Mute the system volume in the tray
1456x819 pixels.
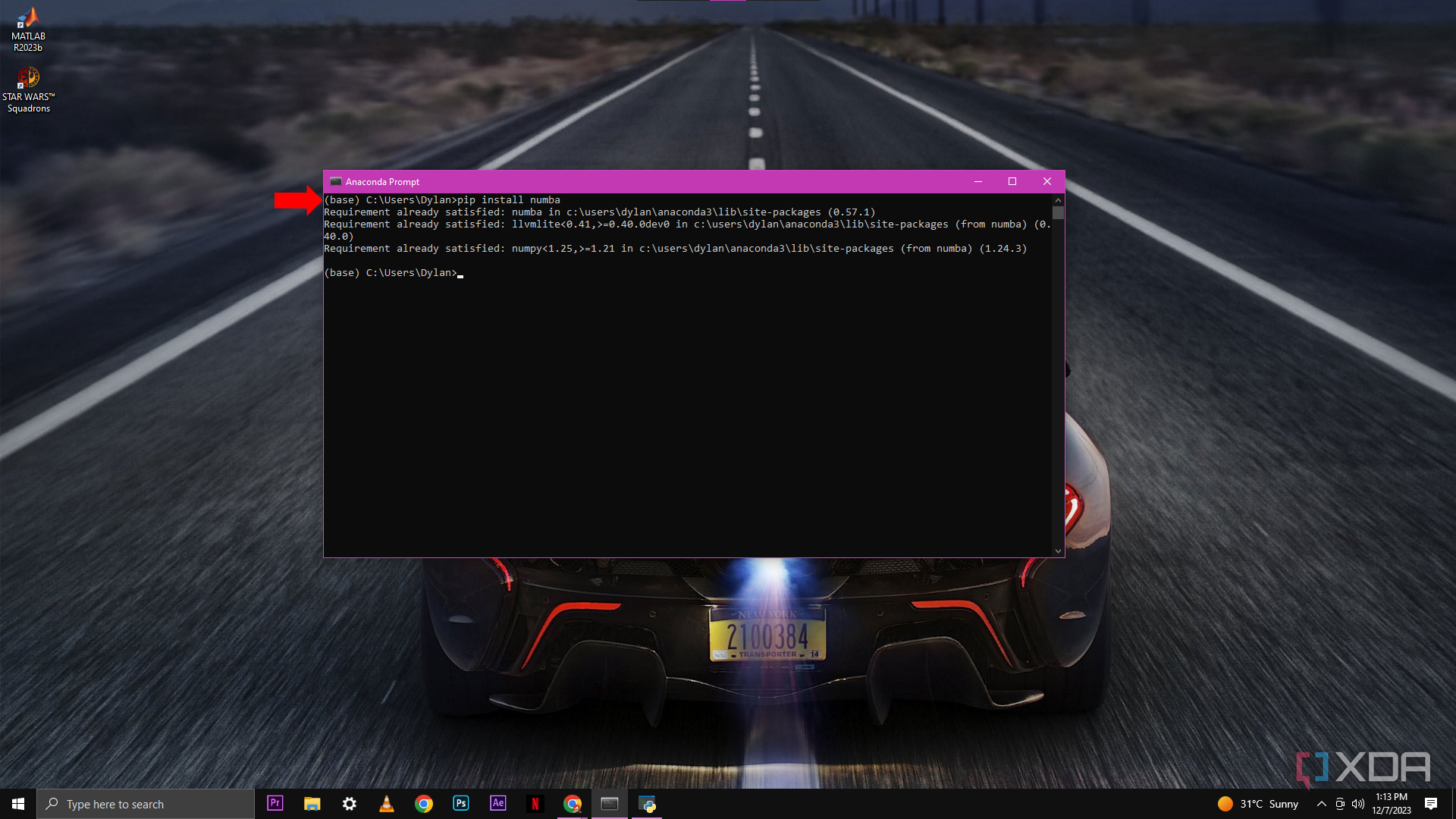coord(1357,804)
